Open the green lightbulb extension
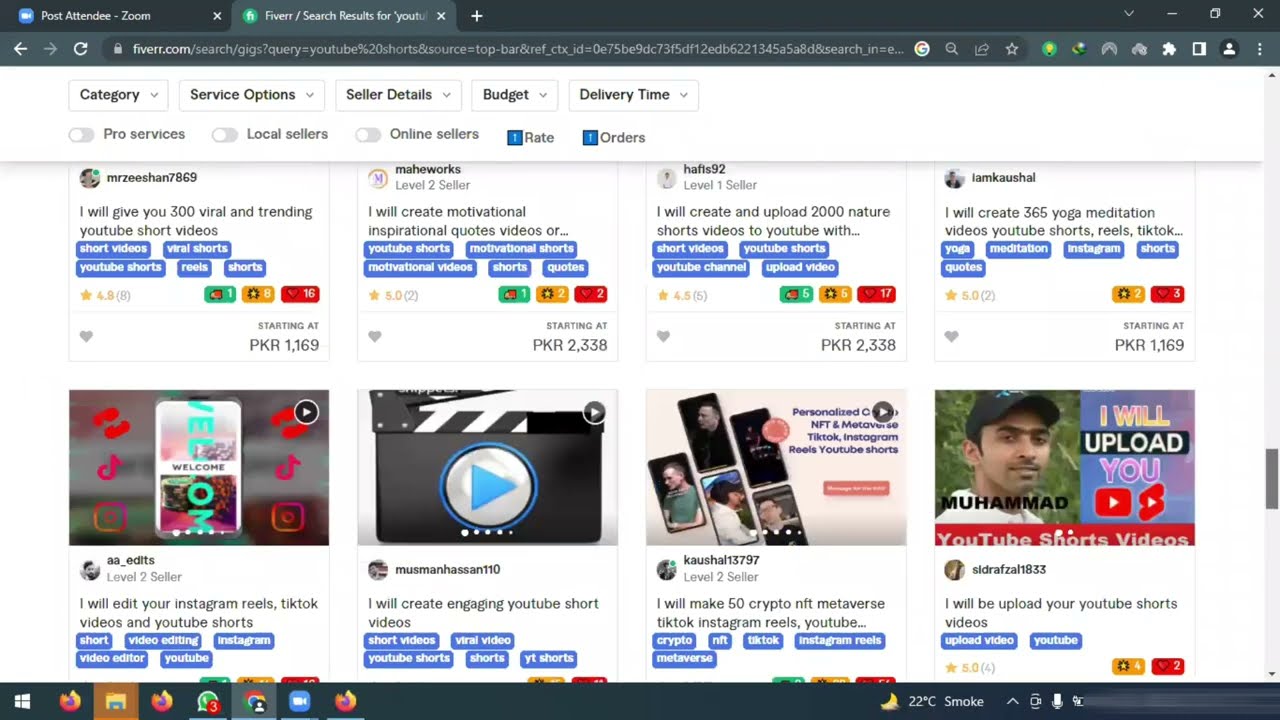Image resolution: width=1280 pixels, height=720 pixels. coord(1049,48)
